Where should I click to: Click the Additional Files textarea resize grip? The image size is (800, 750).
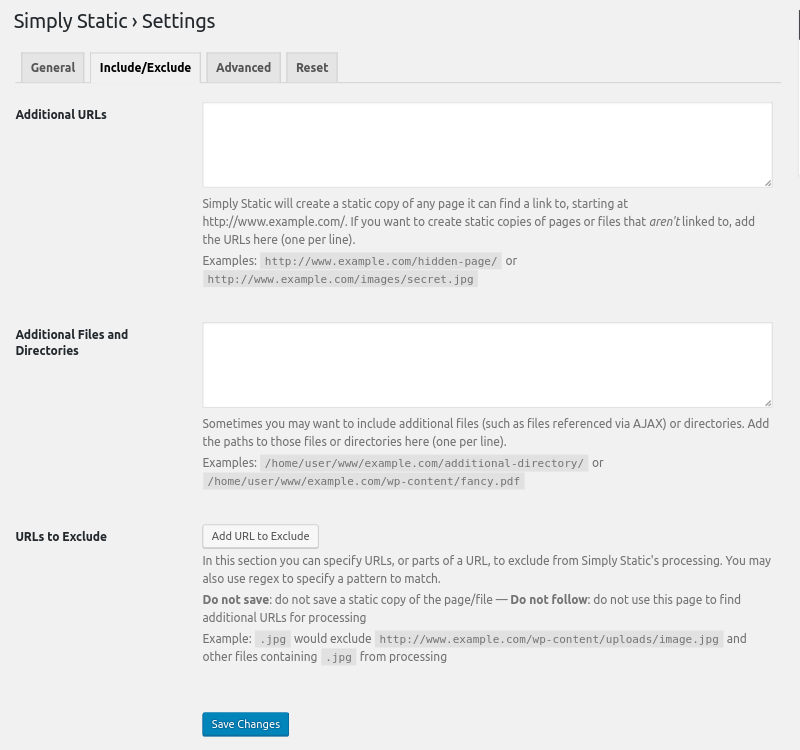[767, 402]
